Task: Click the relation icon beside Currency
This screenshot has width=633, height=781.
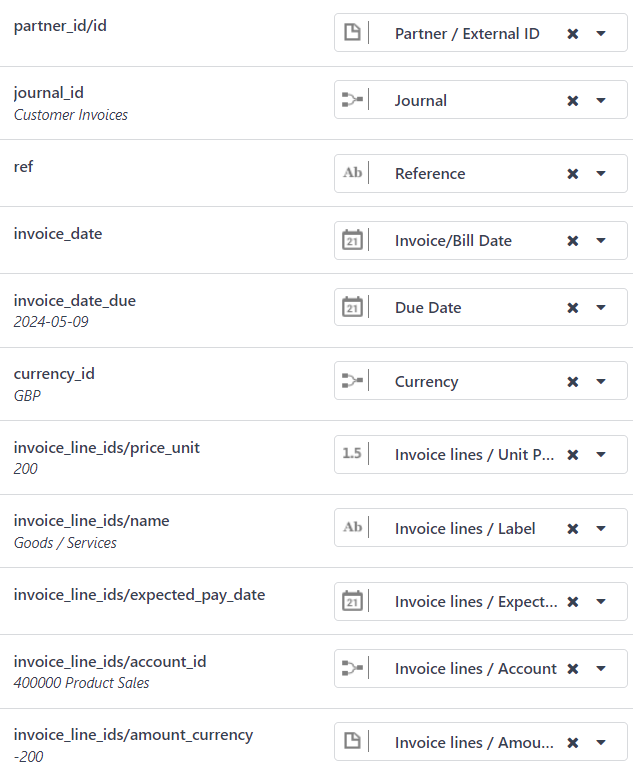Action: pyautogui.click(x=352, y=381)
